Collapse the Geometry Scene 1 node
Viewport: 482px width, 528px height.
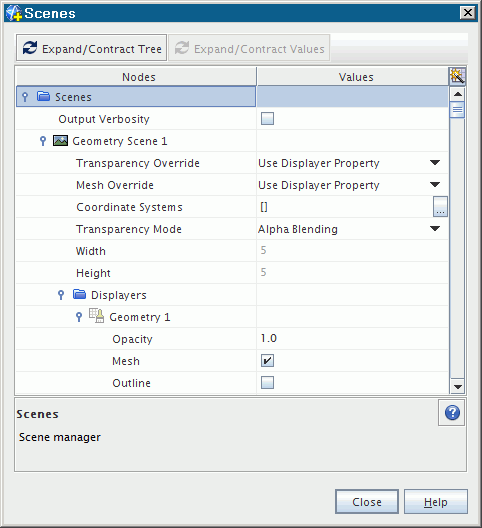43,141
